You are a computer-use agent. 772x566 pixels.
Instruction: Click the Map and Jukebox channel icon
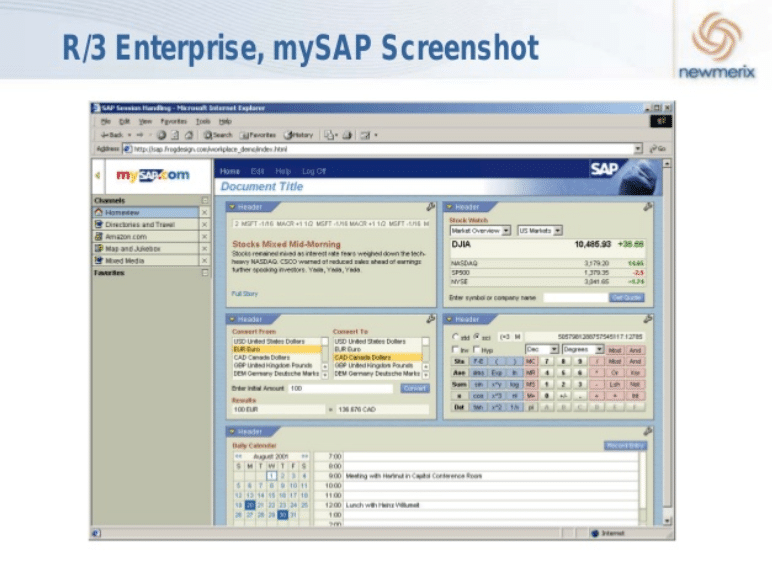tap(98, 248)
